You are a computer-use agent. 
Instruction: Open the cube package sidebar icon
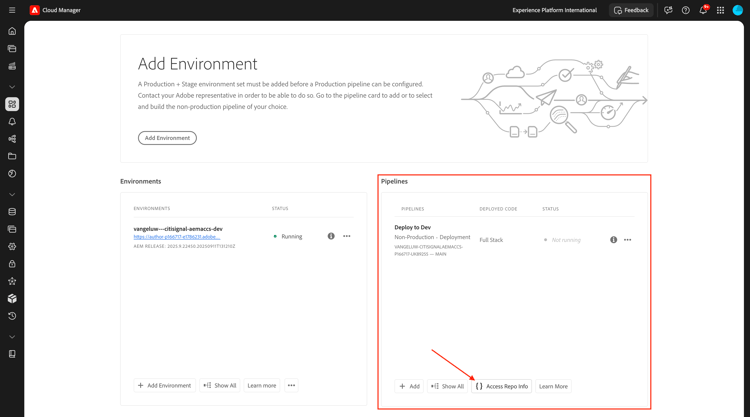click(12, 298)
